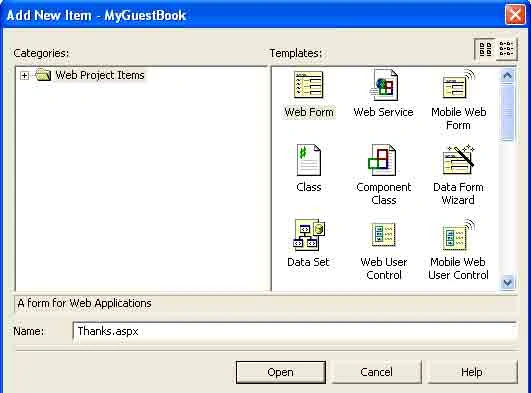Click the templates scrollbar down arrow
Screen dimensions: 531x393
(x=507, y=282)
